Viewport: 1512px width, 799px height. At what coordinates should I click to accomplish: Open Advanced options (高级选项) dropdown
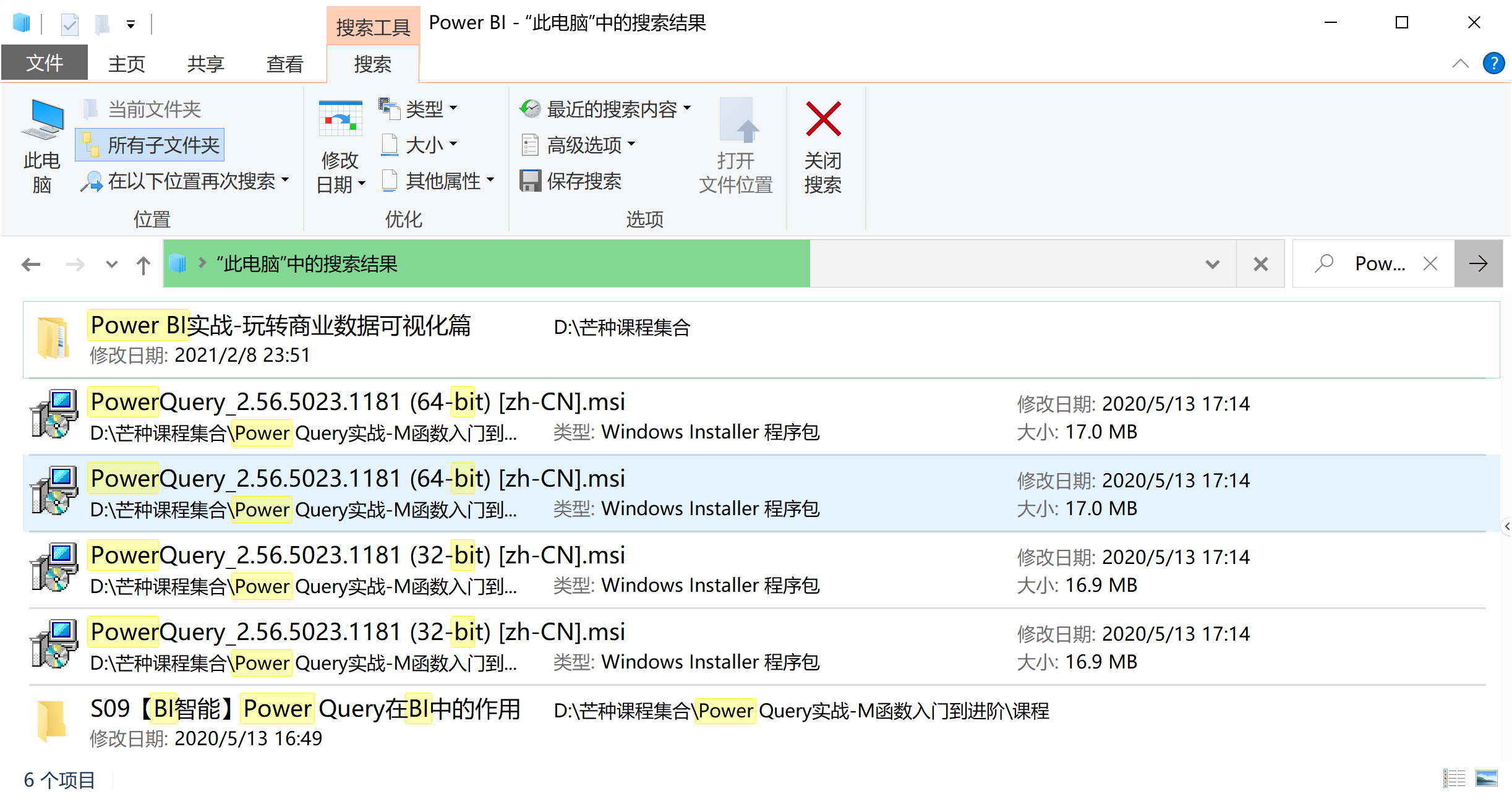pyautogui.click(x=578, y=145)
